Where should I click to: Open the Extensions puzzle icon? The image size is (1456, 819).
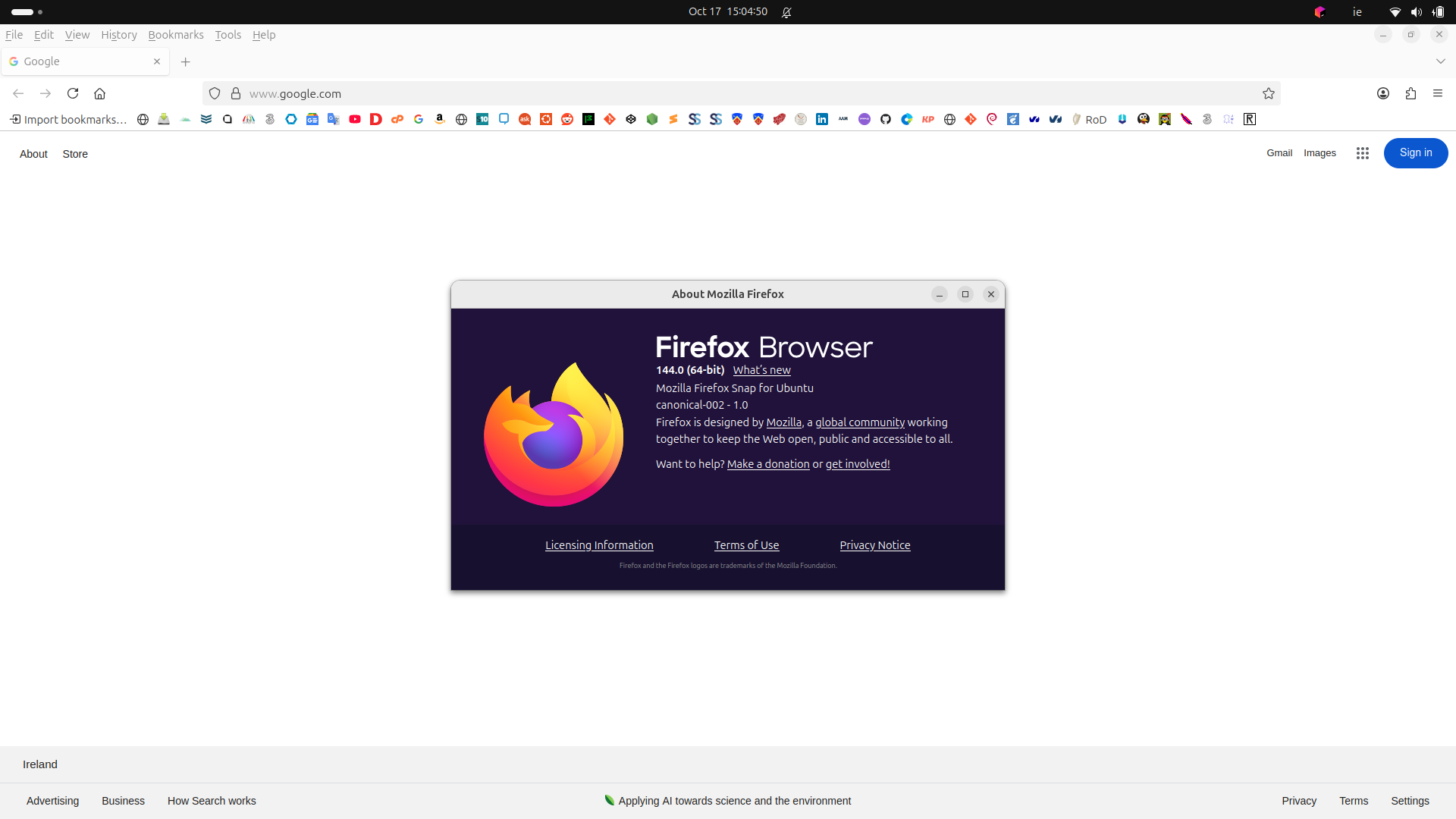[x=1410, y=93]
